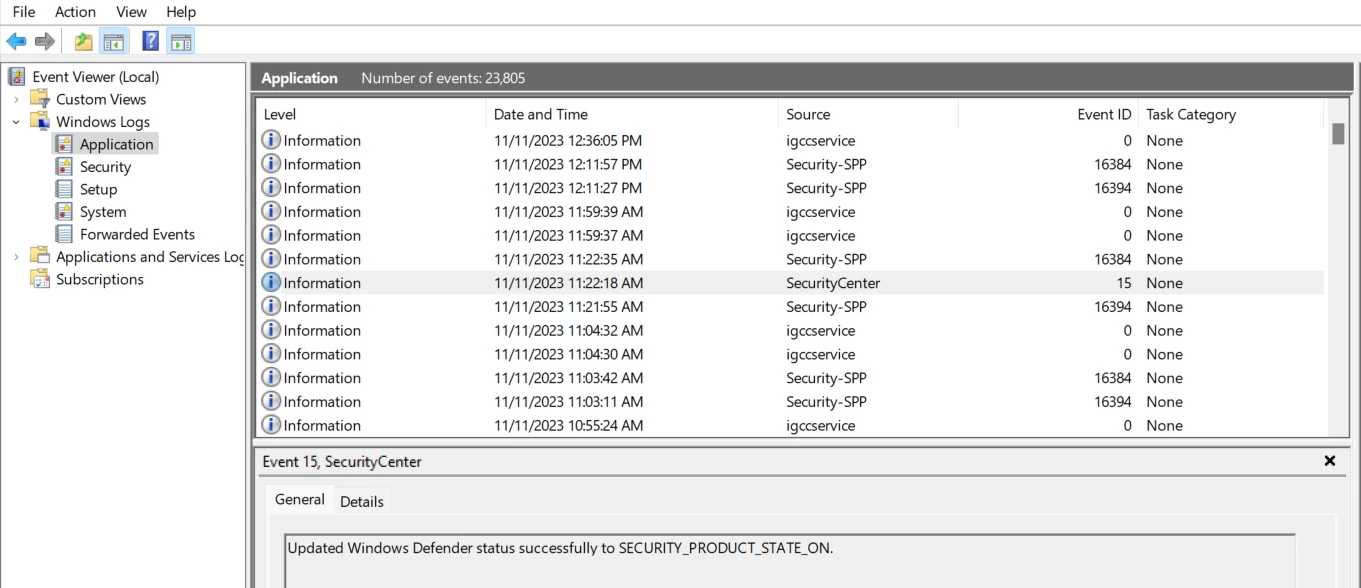Switch to the Details tab

point(362,502)
